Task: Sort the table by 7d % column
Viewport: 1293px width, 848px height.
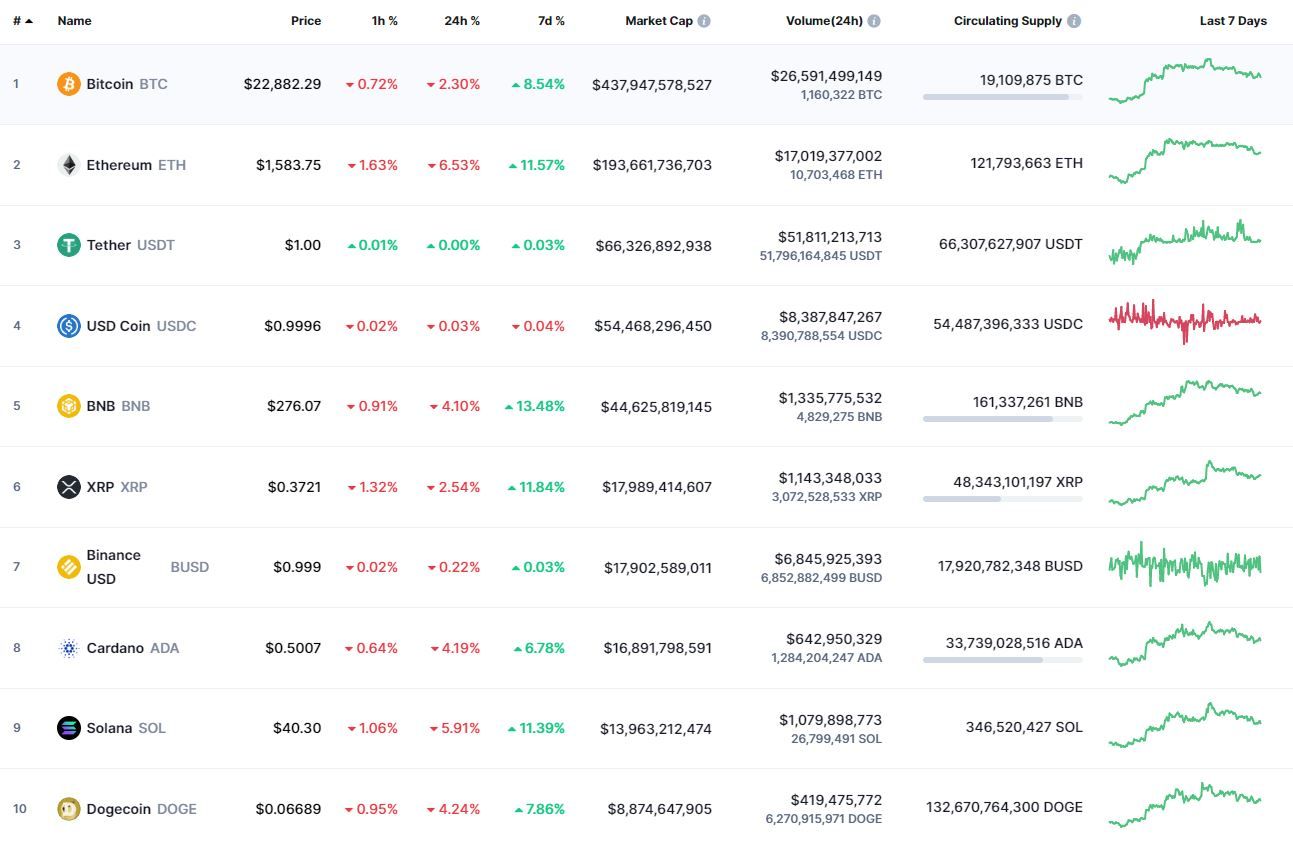Action: [x=551, y=21]
